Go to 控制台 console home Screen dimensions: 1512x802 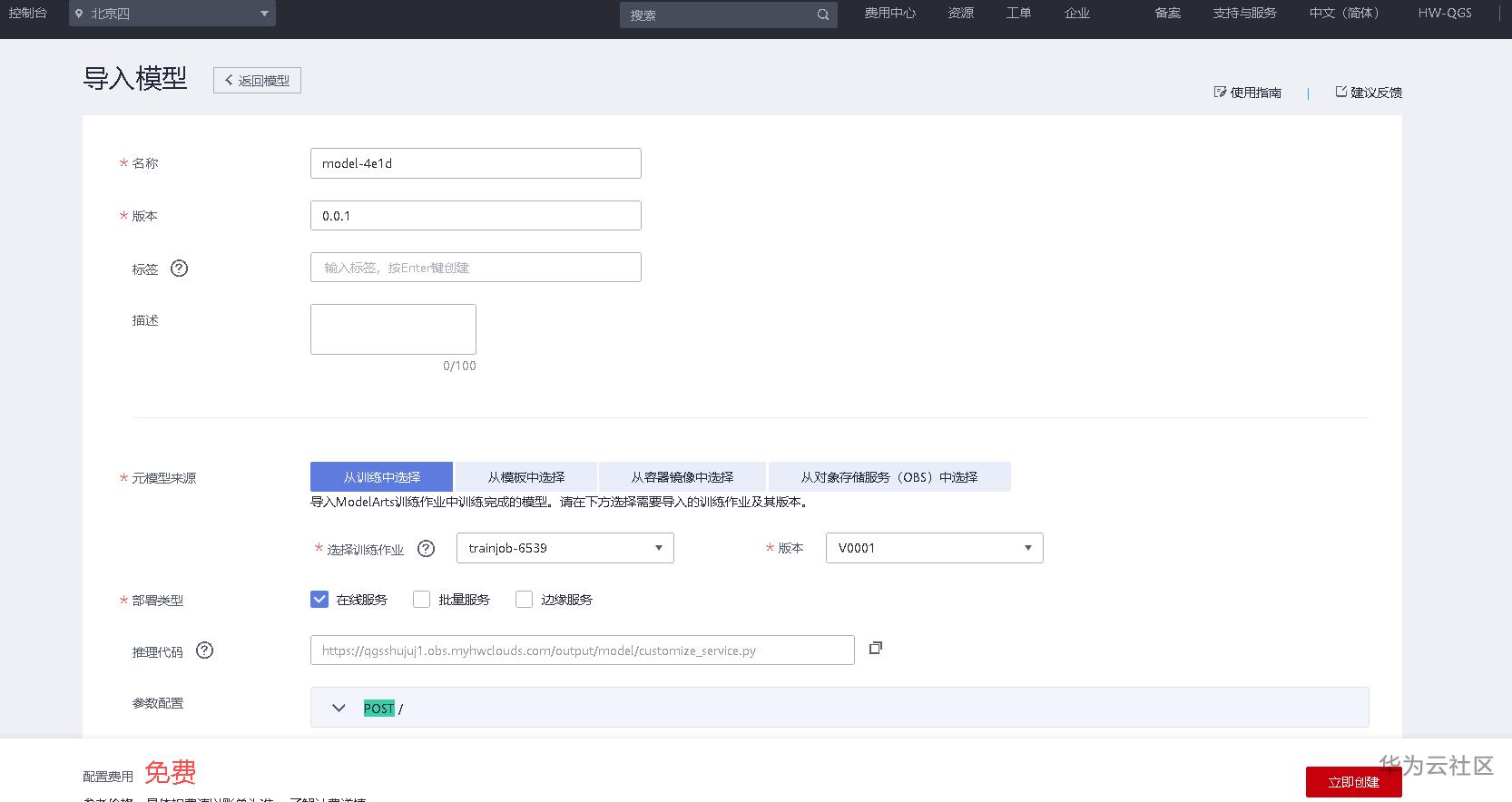pos(28,14)
